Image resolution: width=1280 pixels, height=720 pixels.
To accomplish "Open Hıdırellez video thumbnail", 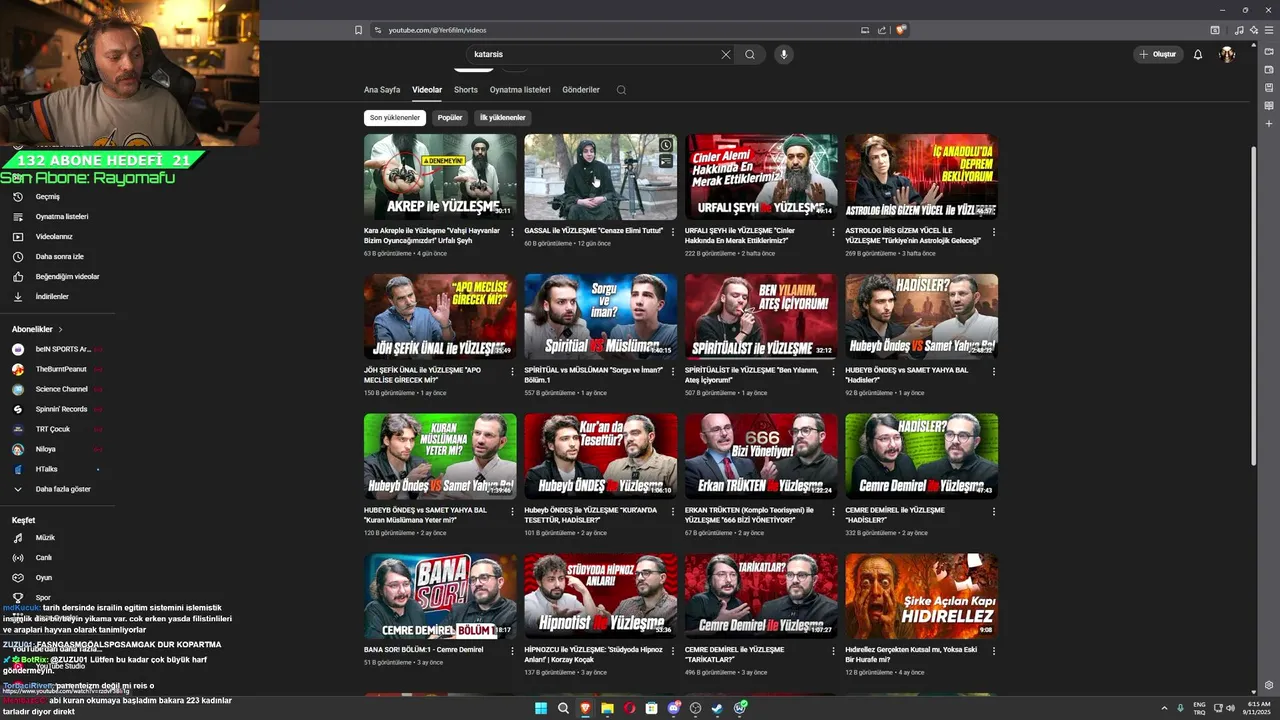I will [921, 597].
